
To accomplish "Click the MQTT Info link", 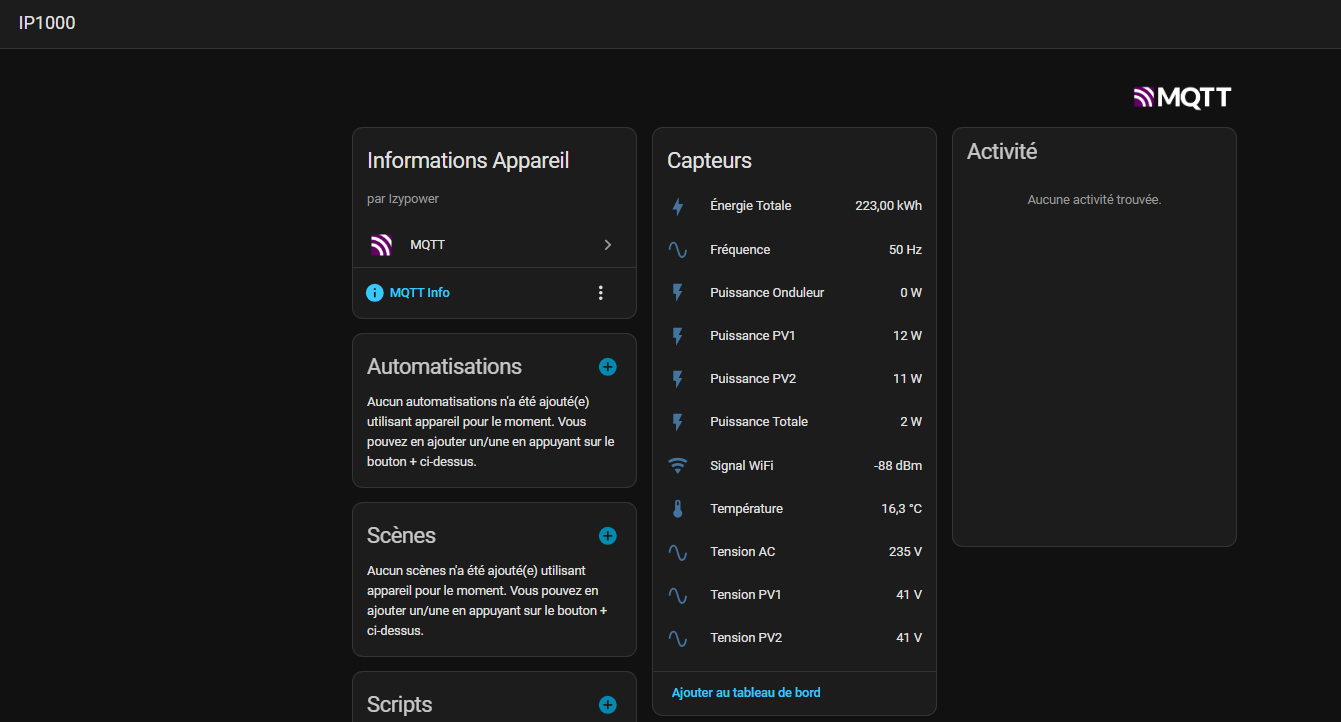I will coord(419,293).
